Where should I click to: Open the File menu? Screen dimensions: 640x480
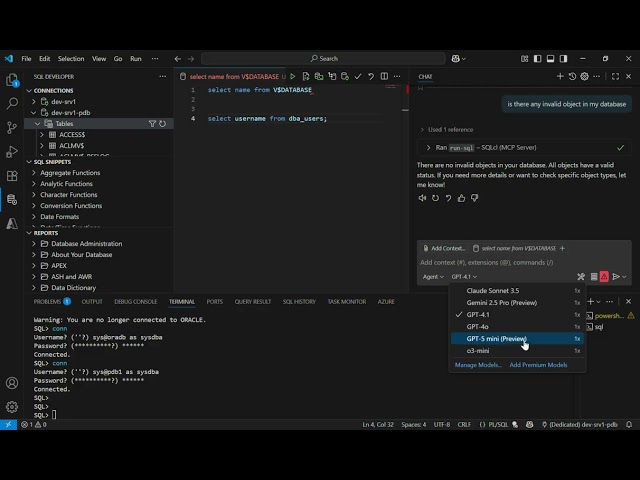click(x=26, y=59)
